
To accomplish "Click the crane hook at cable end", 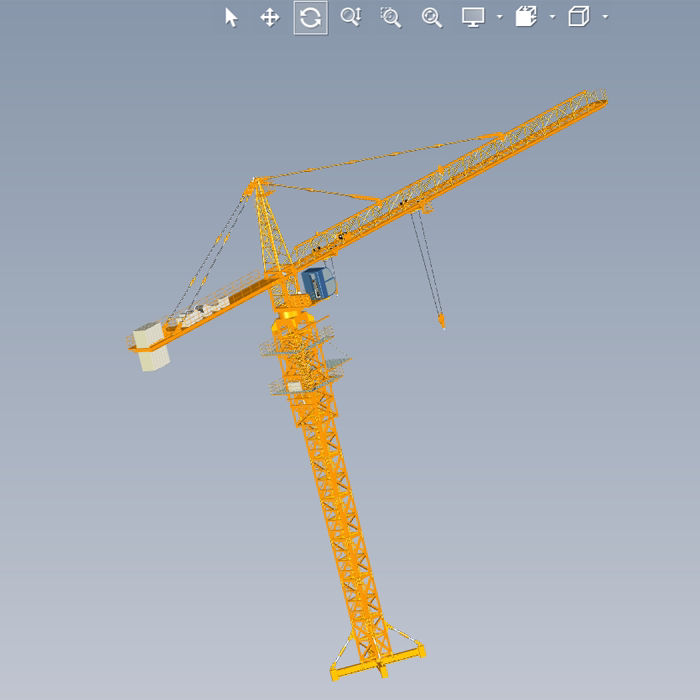I will click(442, 321).
